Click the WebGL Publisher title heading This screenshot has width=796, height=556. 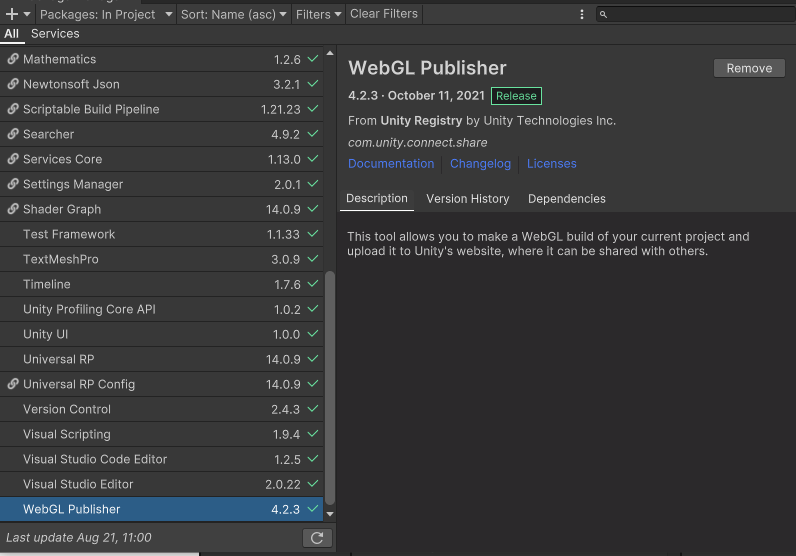pyautogui.click(x=427, y=68)
